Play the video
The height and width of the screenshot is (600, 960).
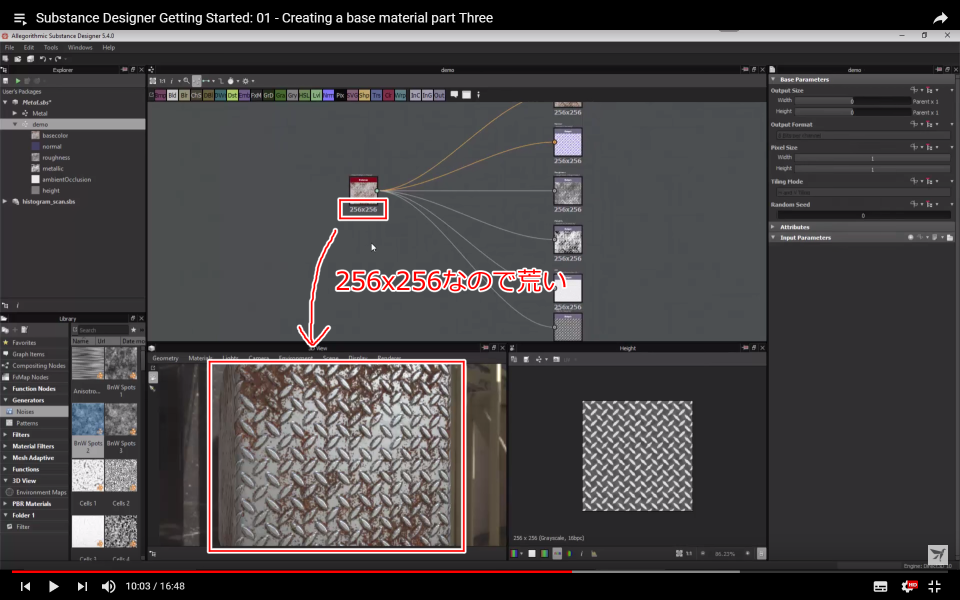pyautogui.click(x=53, y=586)
